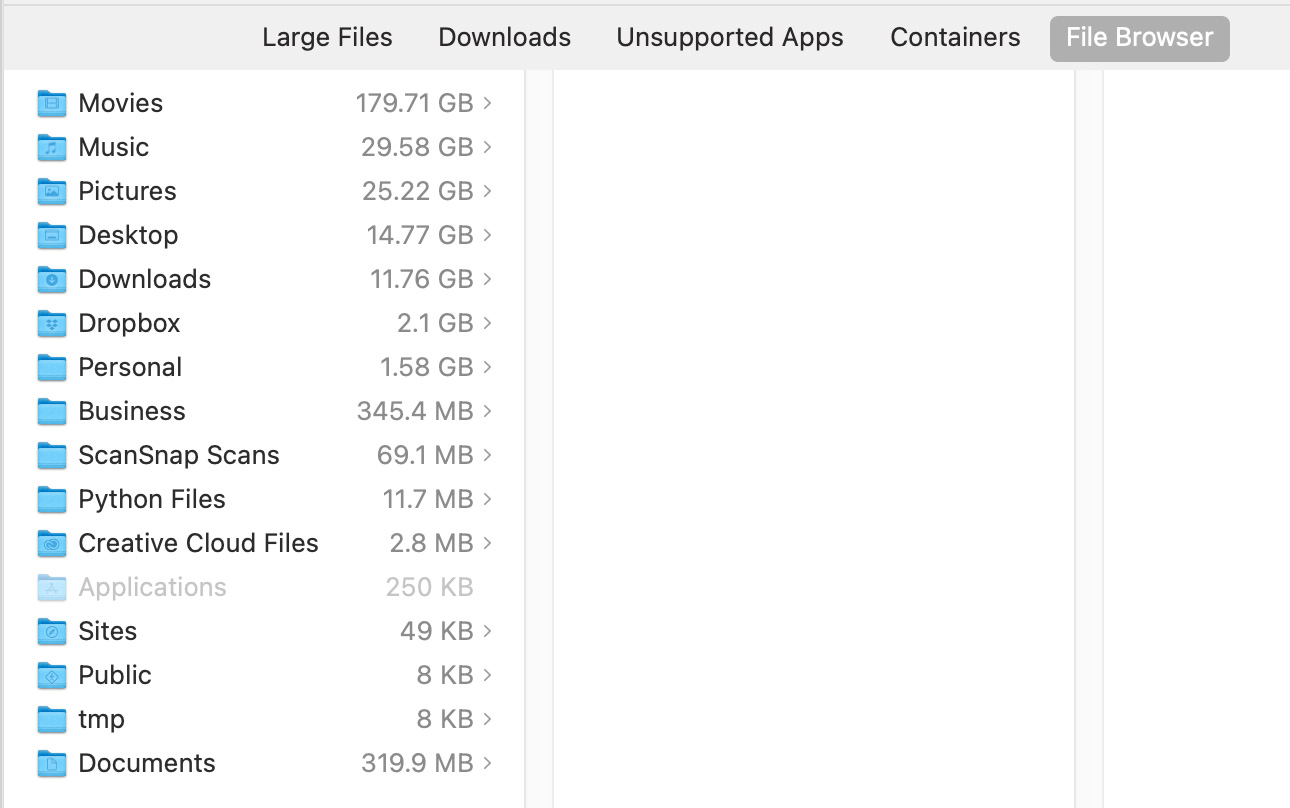This screenshot has width=1290, height=808.
Task: Click the Public folder icon
Action: [x=52, y=675]
